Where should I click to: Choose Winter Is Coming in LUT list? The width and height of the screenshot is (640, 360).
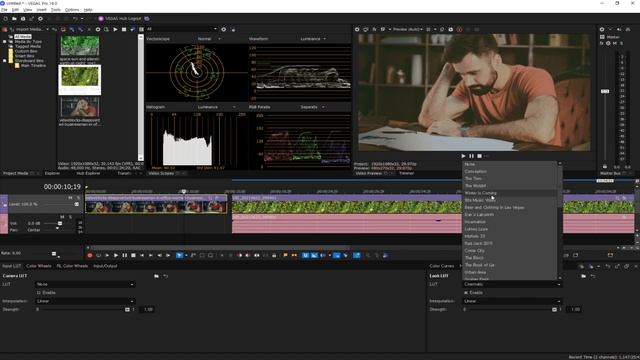coord(509,193)
